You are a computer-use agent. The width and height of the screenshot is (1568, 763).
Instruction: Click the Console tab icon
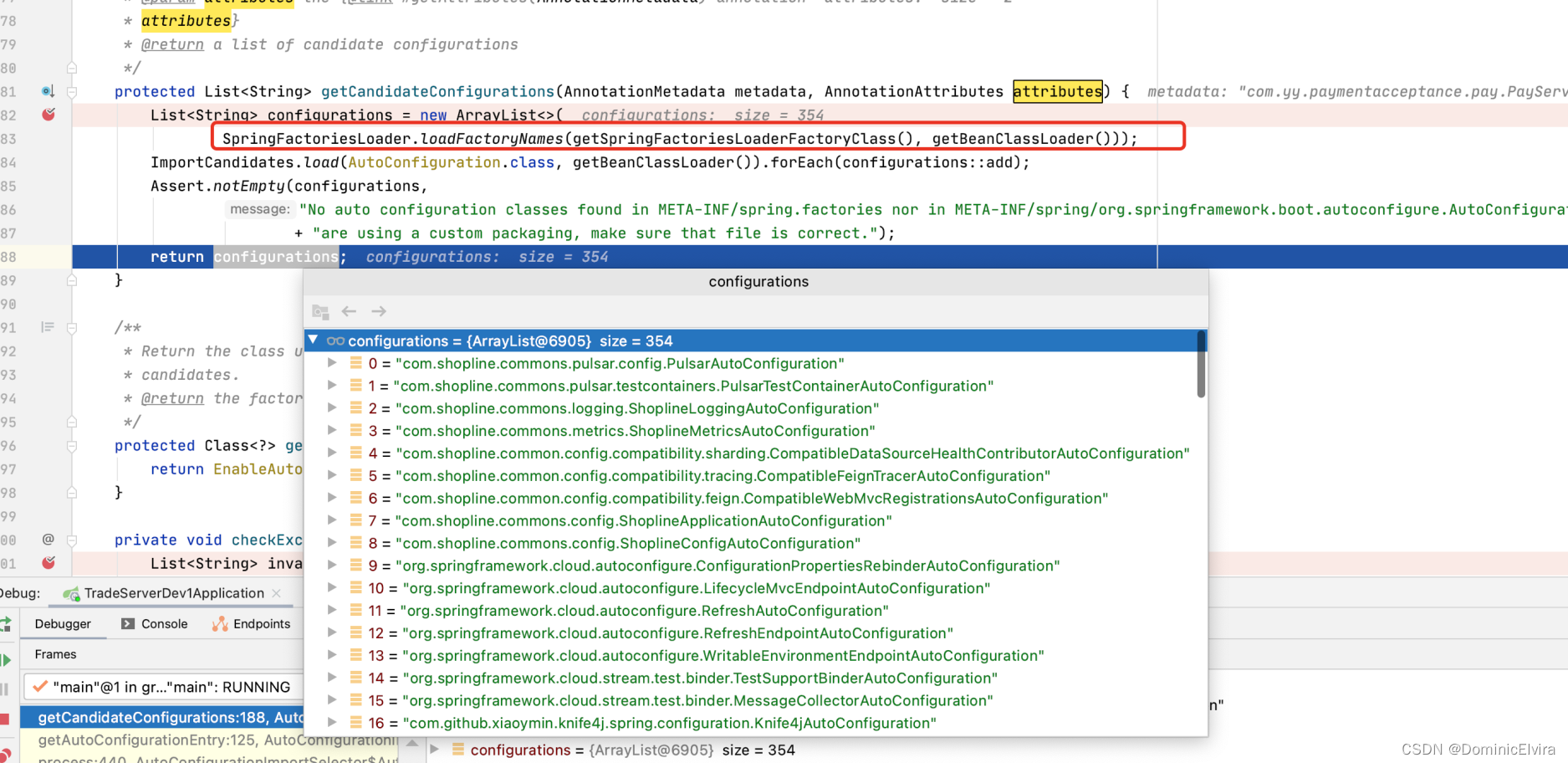[x=128, y=624]
